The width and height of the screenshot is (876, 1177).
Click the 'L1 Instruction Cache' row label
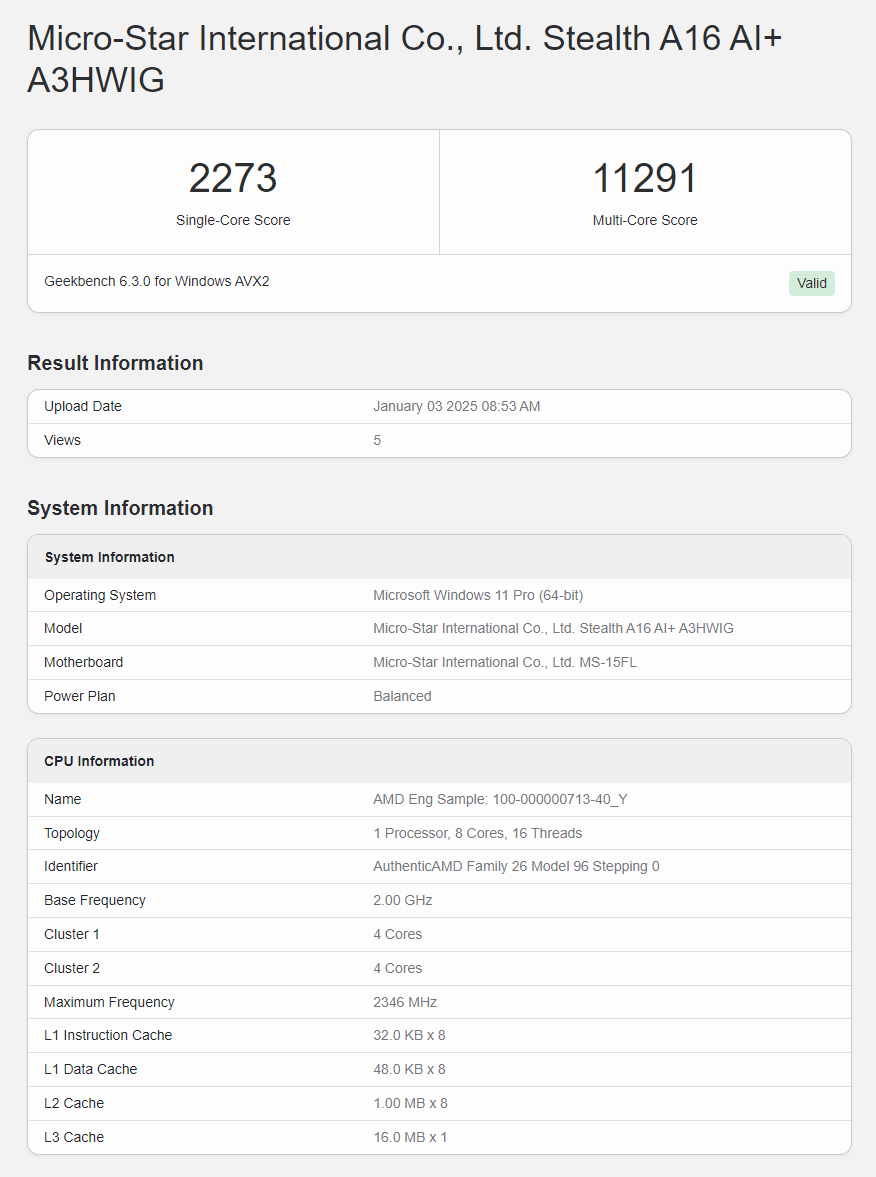pos(108,1035)
